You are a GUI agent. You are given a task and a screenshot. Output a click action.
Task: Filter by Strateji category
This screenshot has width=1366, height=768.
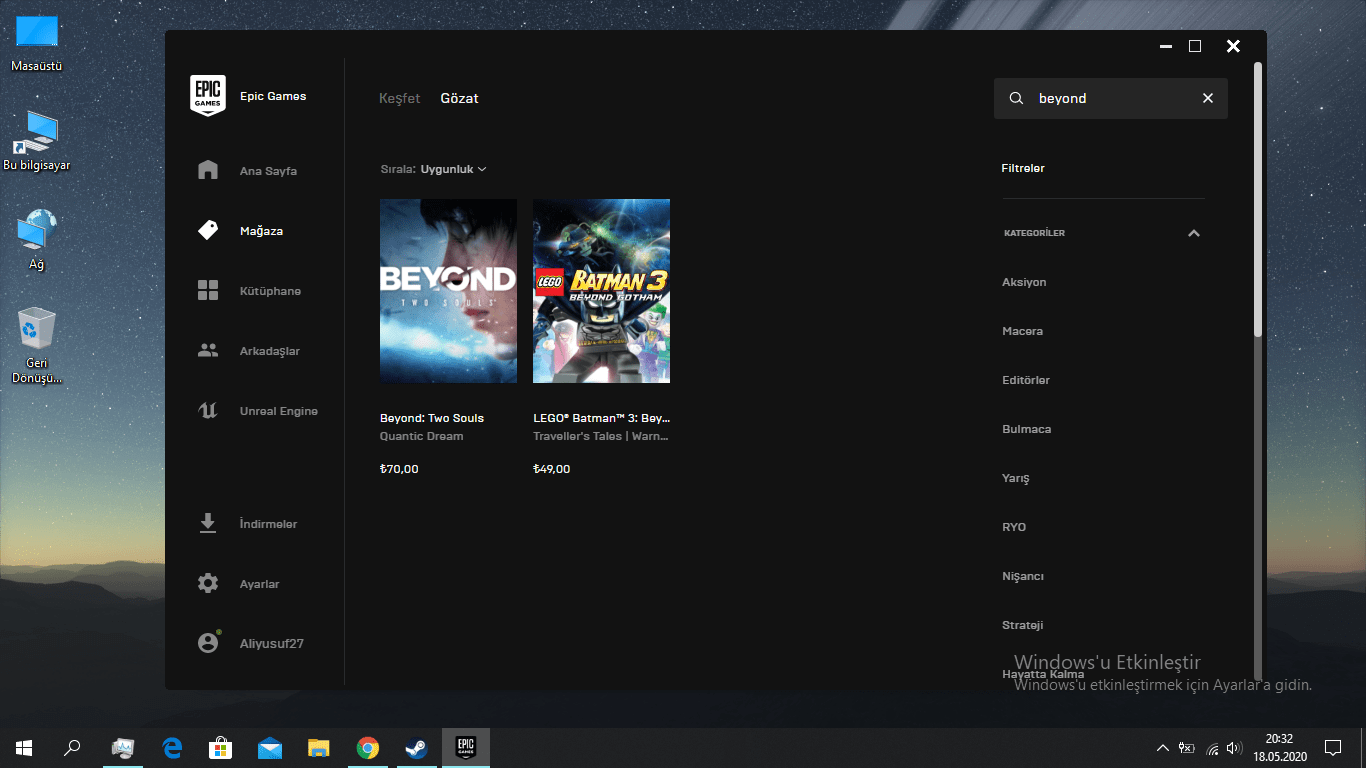1022,625
